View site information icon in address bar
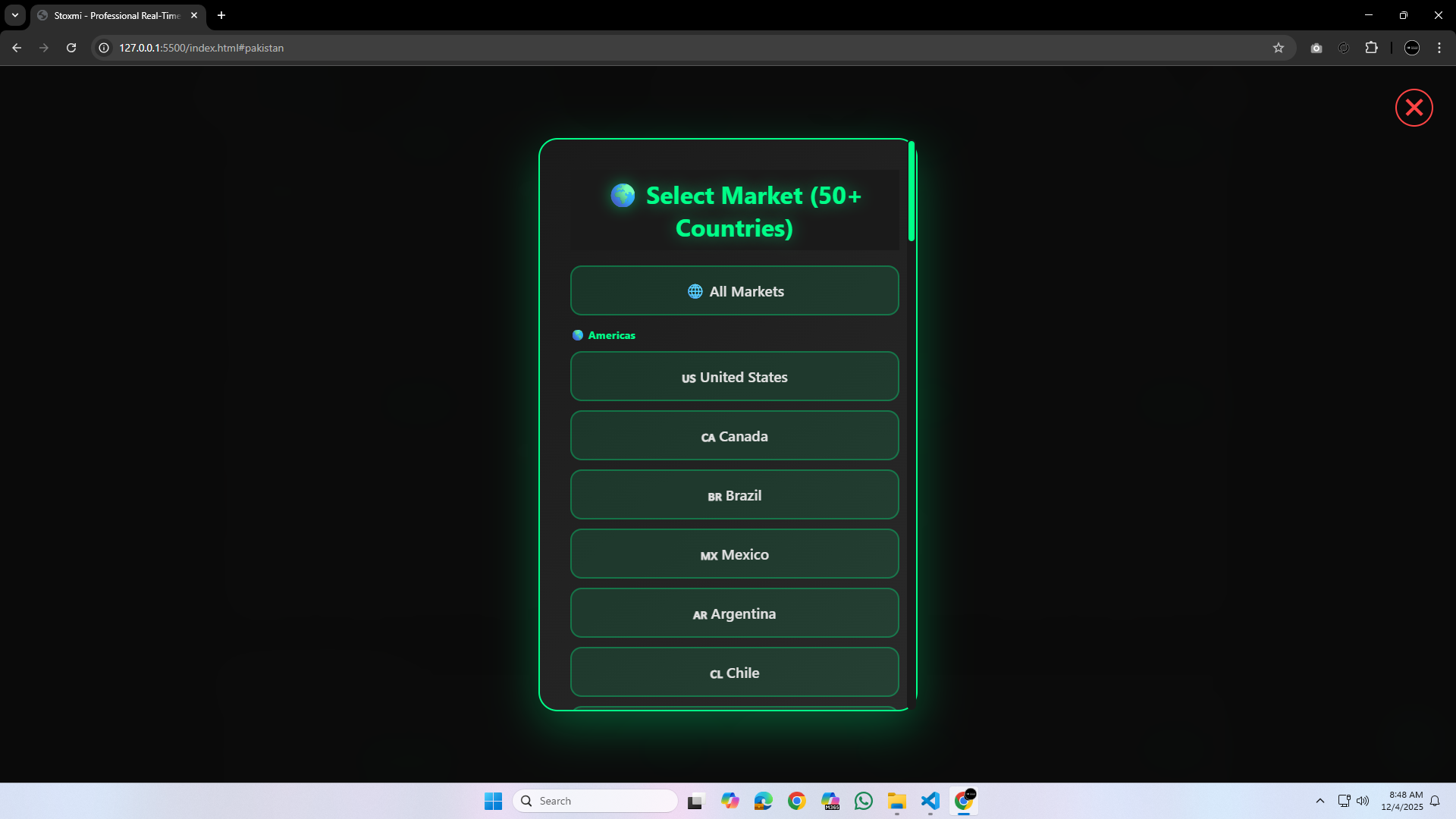 [102, 47]
